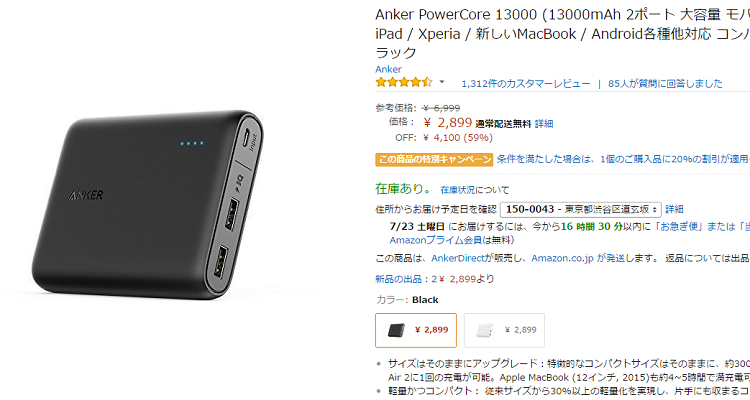Open the 在庫状況について stock status link
750x400 pixels.
[x=474, y=190]
